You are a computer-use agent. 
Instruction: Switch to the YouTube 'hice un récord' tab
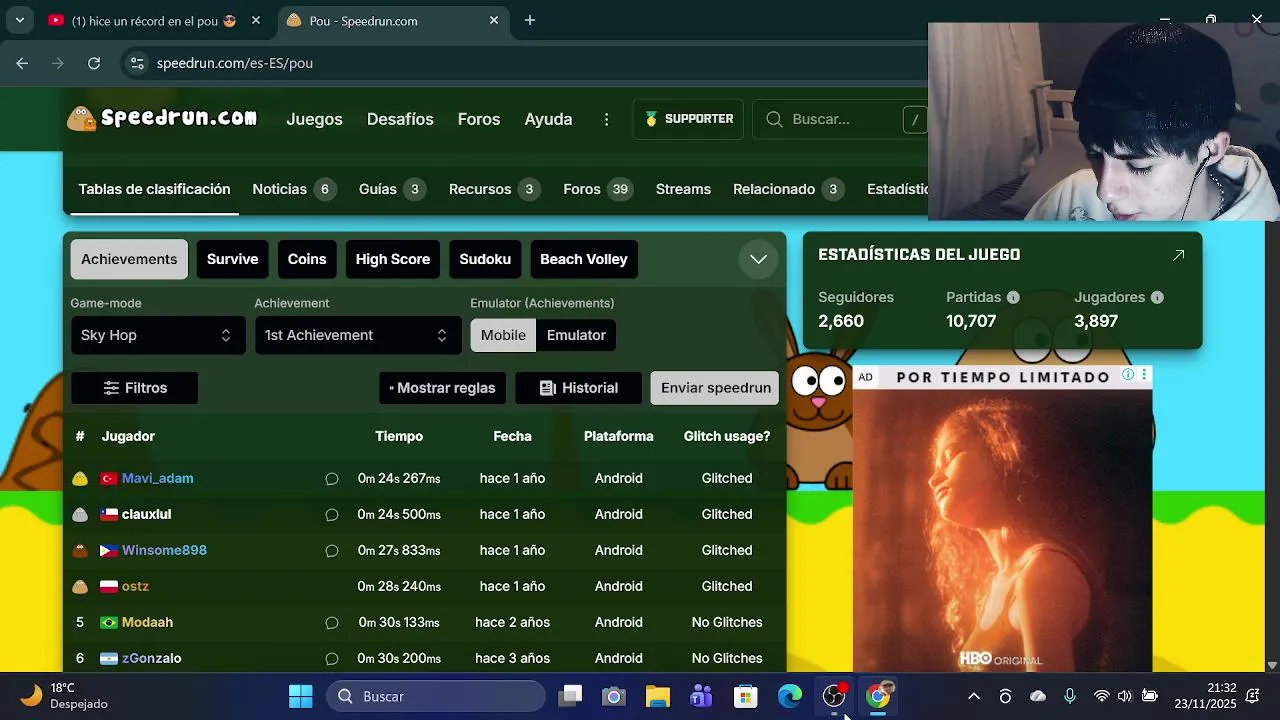155,20
